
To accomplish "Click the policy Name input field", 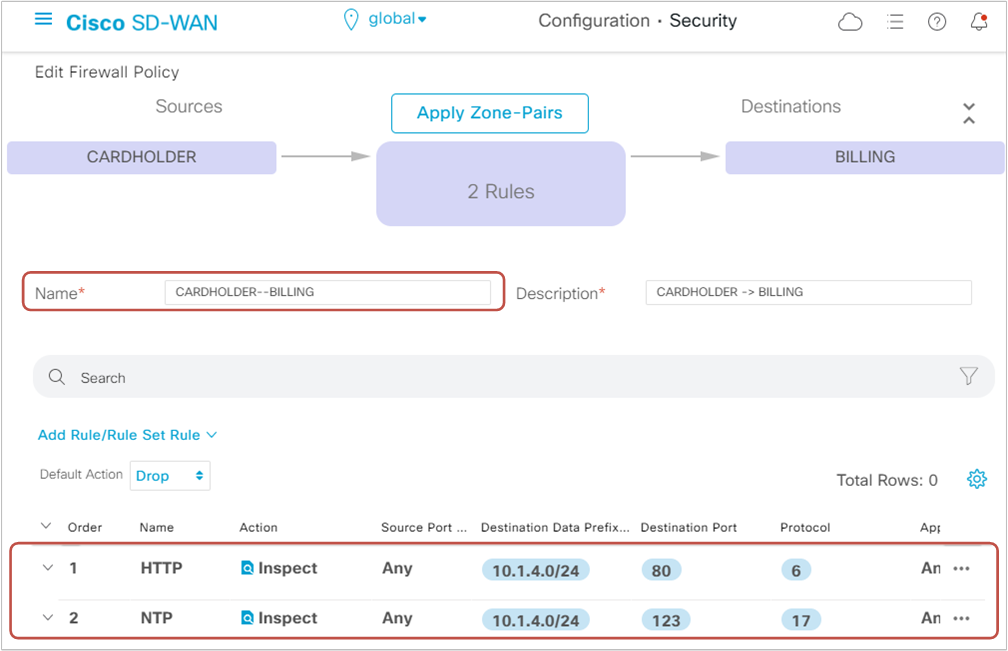I will point(327,292).
